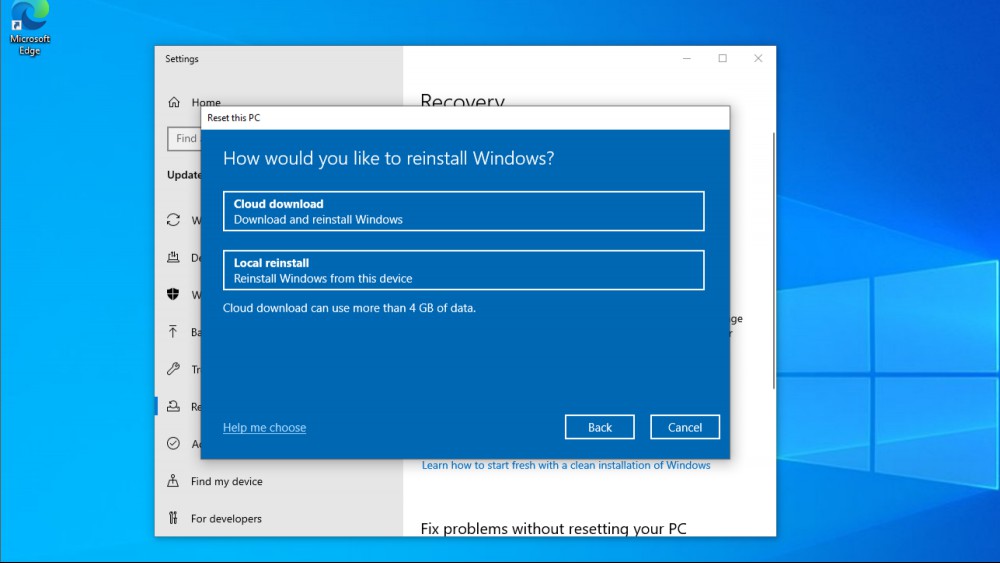Screen dimensions: 1000x563
Task: Click the Settings window vertical scrollbar
Action: click(774, 260)
